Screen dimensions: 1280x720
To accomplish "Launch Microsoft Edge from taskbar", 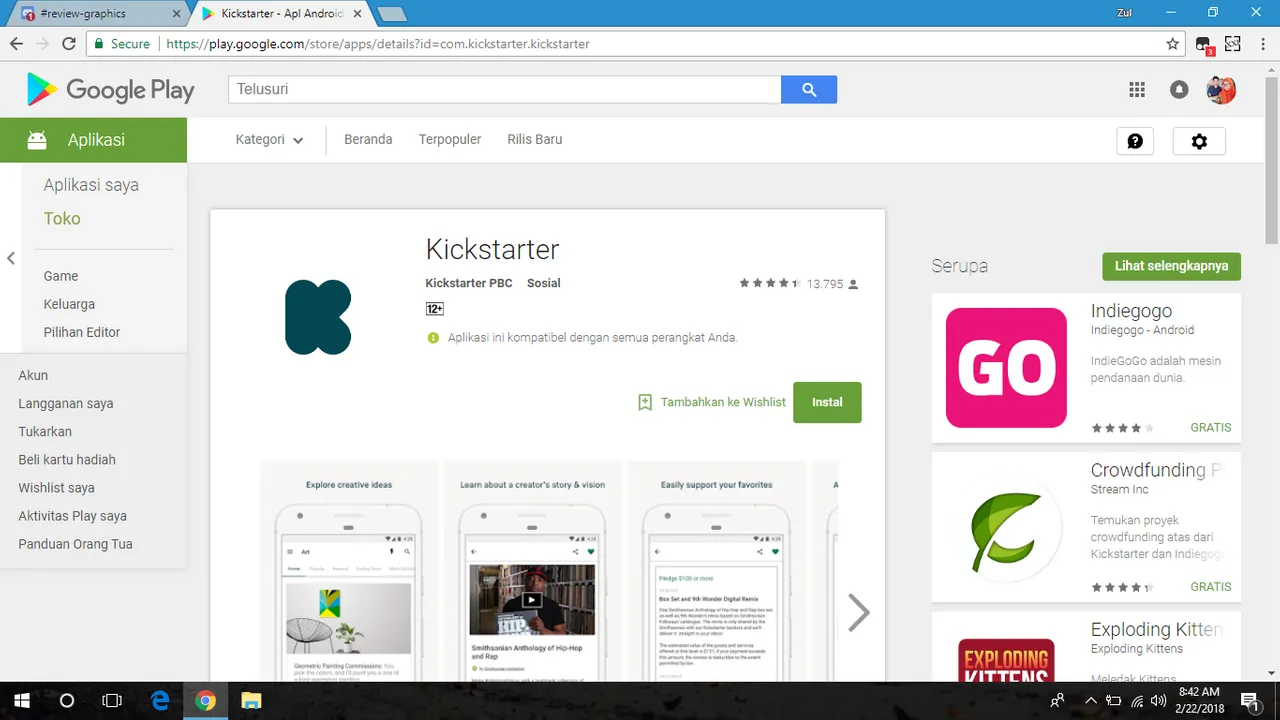I will (x=160, y=701).
